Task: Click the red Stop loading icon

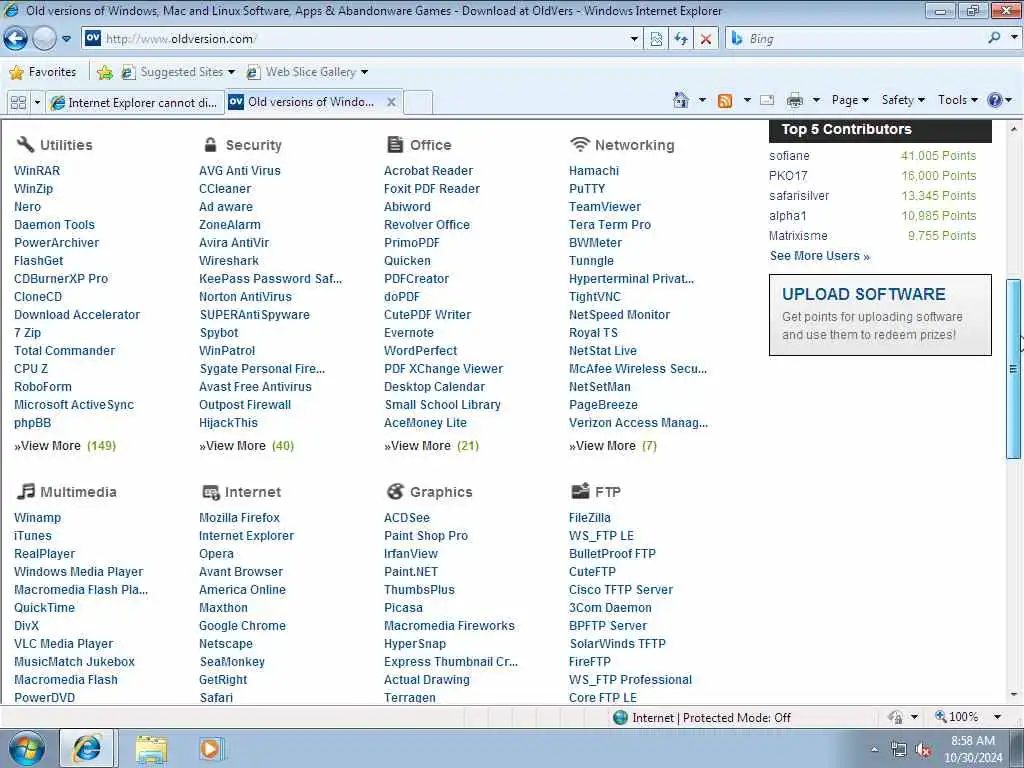Action: click(x=706, y=39)
